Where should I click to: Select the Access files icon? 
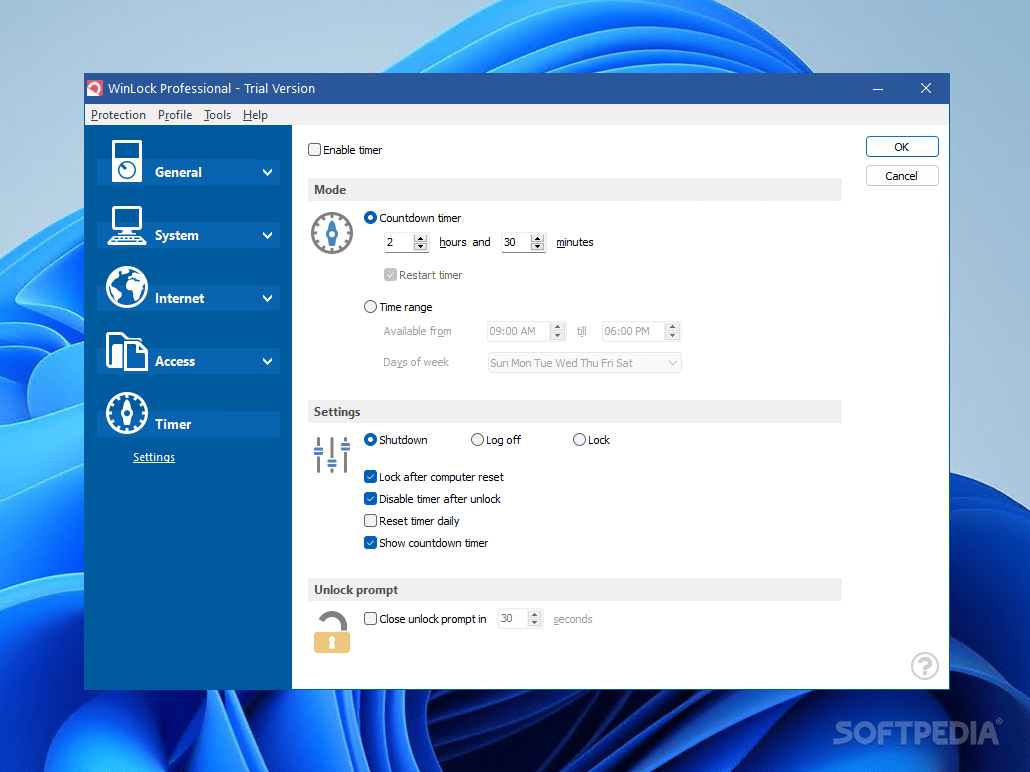coord(127,352)
